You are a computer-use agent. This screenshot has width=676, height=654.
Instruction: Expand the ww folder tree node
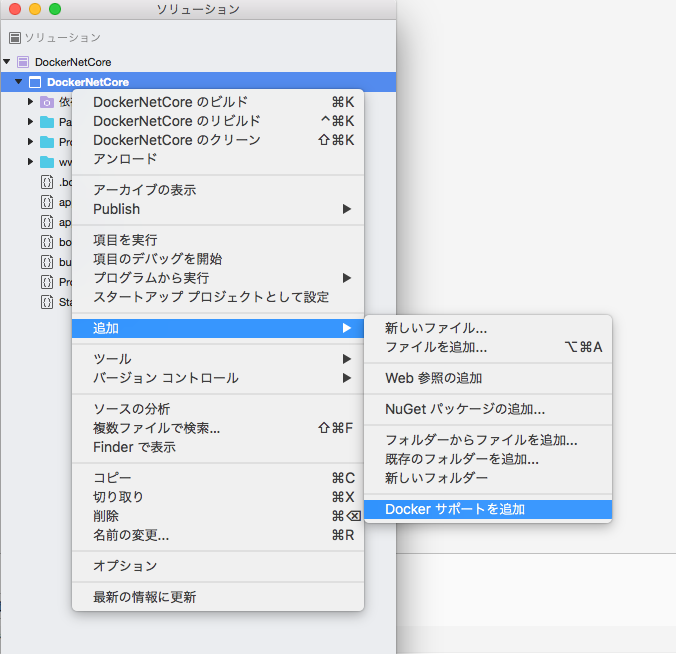pos(30,162)
